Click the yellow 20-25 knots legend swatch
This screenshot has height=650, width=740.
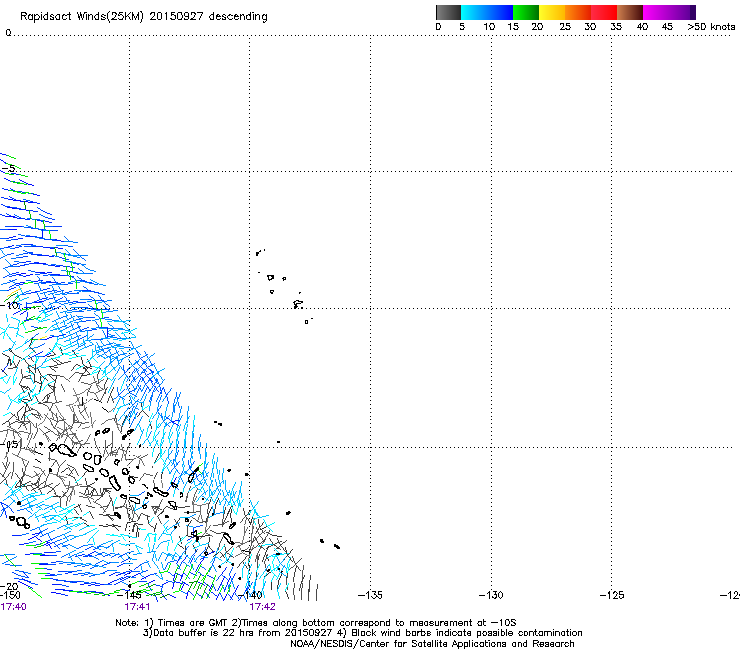[552, 12]
